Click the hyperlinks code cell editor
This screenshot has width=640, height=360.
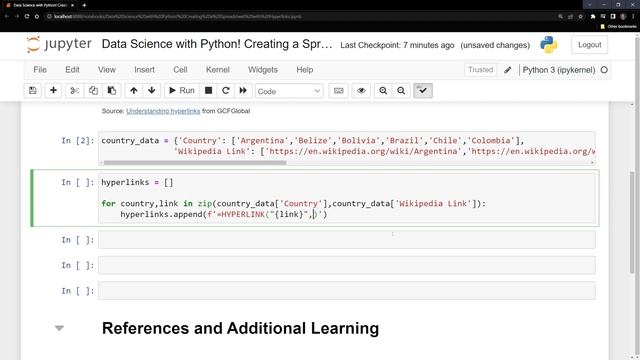347,198
